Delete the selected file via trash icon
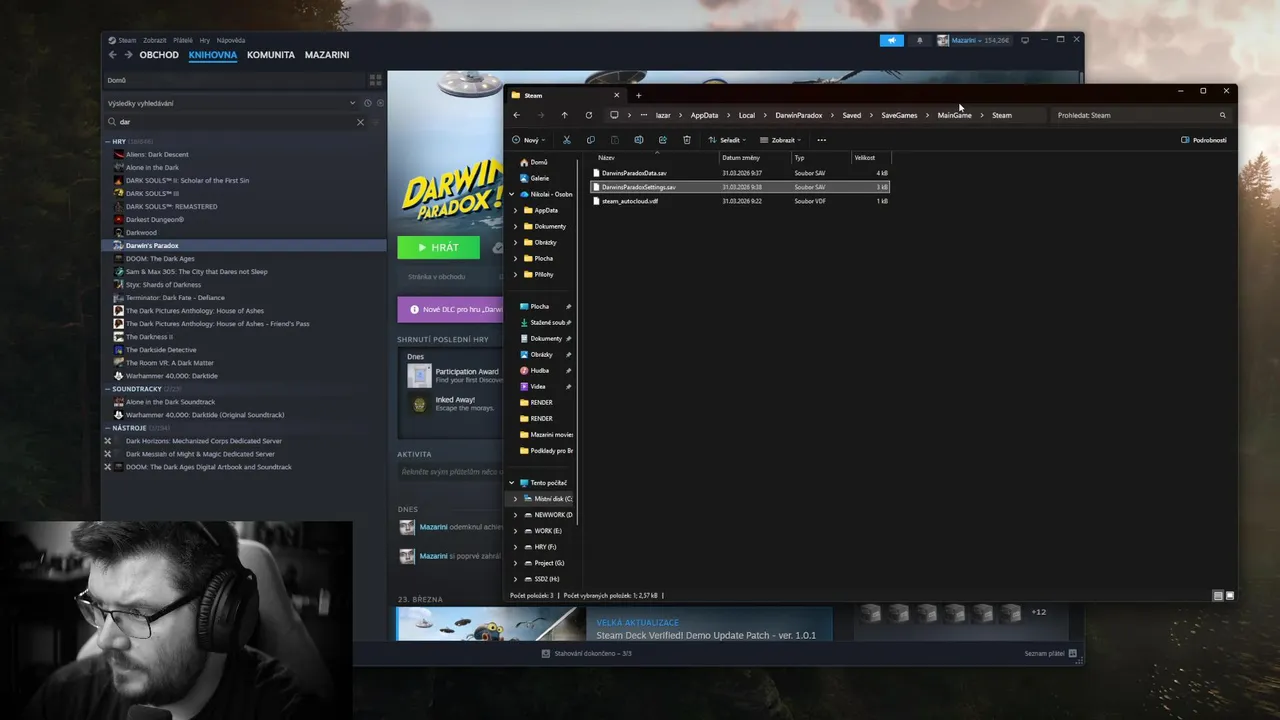This screenshot has width=1280, height=720. coord(686,140)
